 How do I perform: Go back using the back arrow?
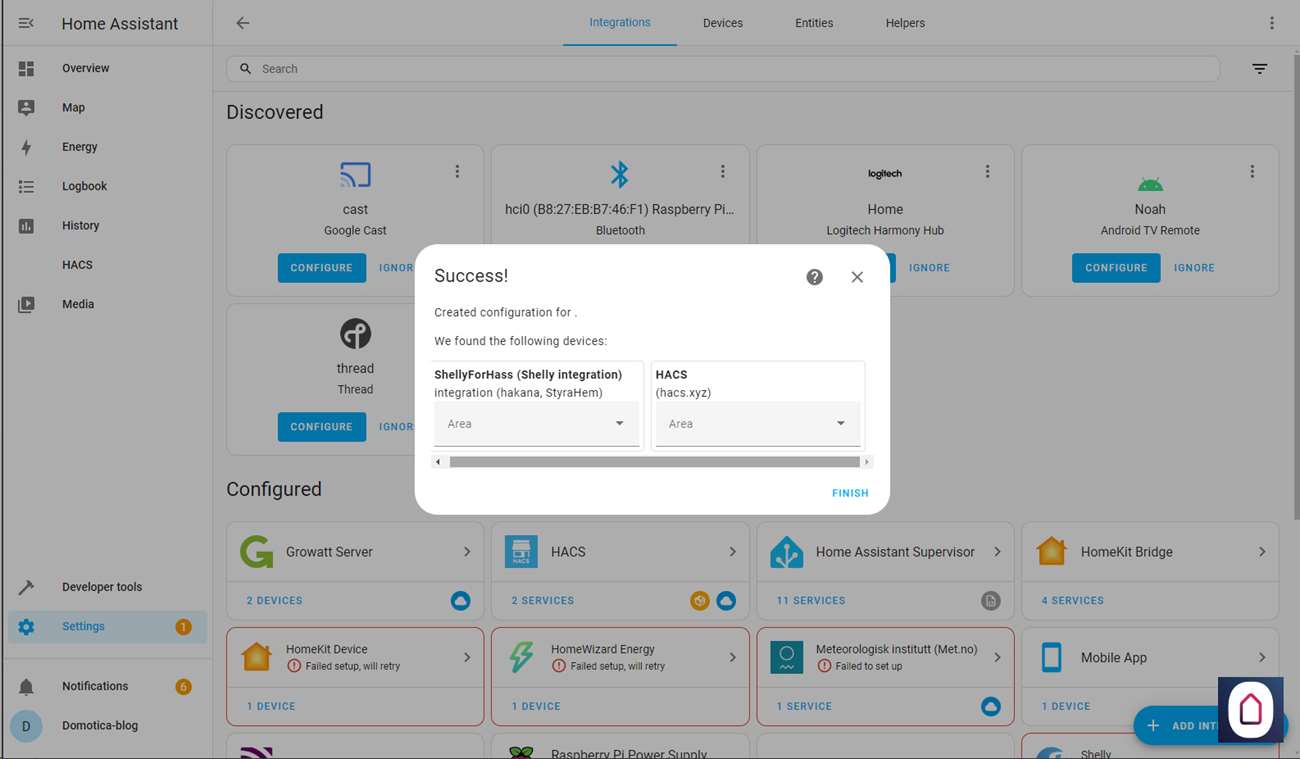(242, 23)
